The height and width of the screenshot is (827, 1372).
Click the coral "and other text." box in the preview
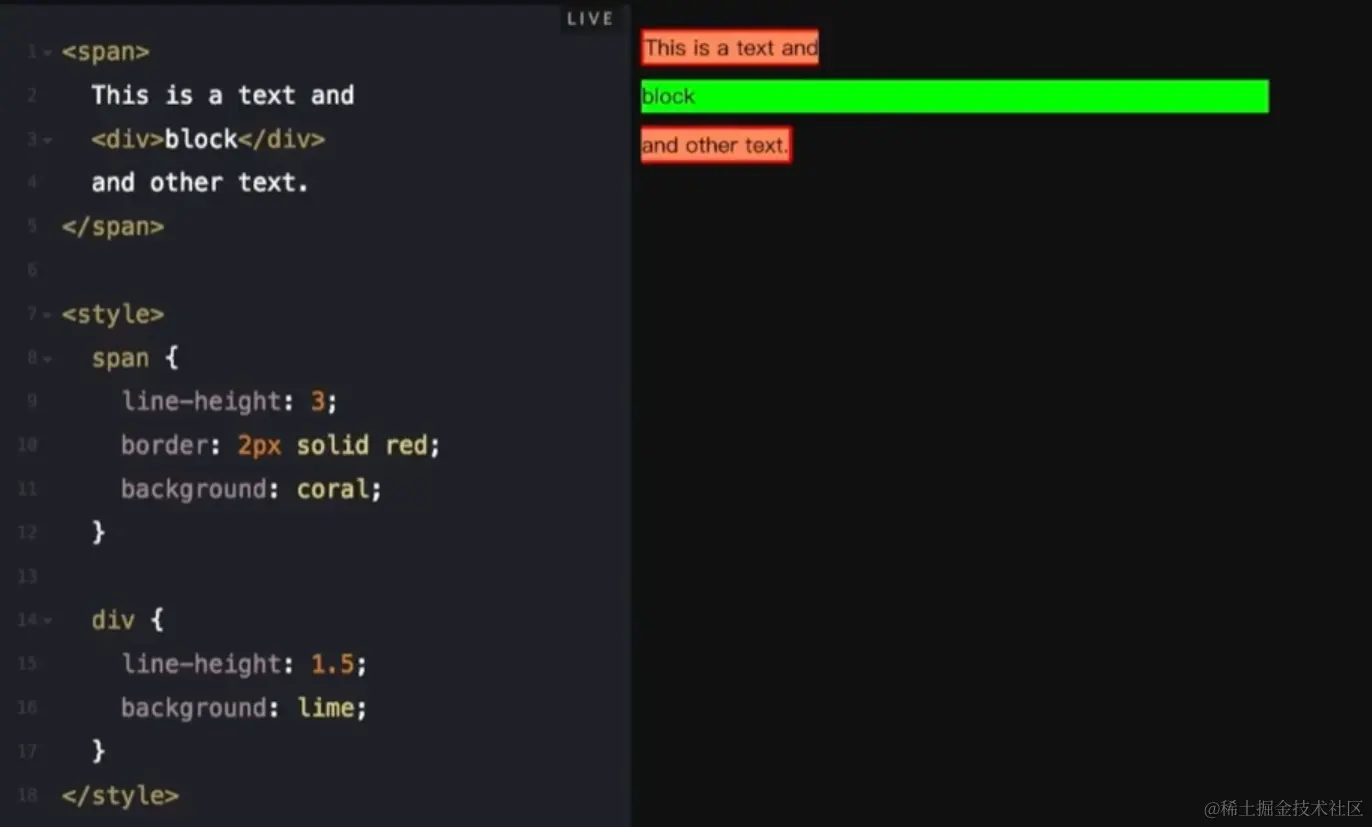(x=716, y=145)
